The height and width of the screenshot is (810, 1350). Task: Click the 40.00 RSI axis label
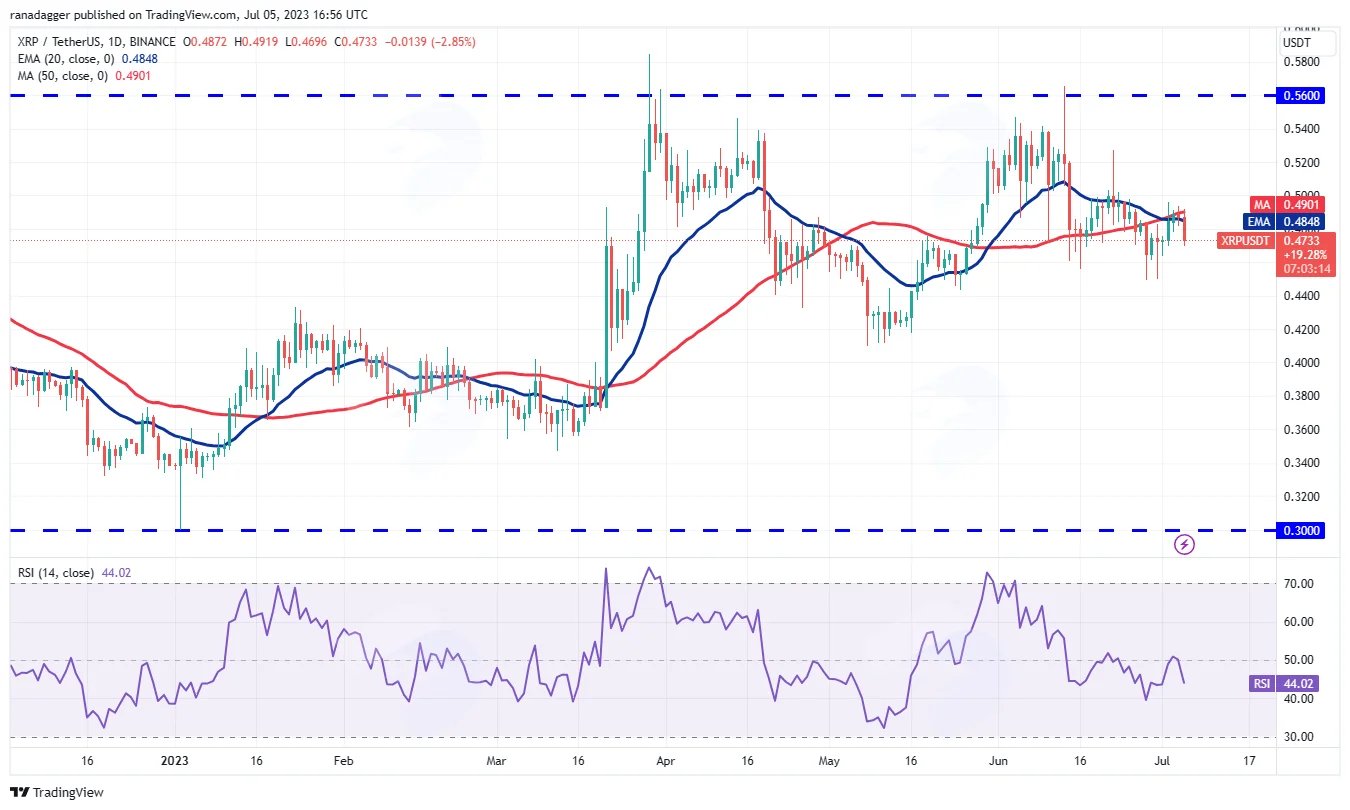[1298, 699]
